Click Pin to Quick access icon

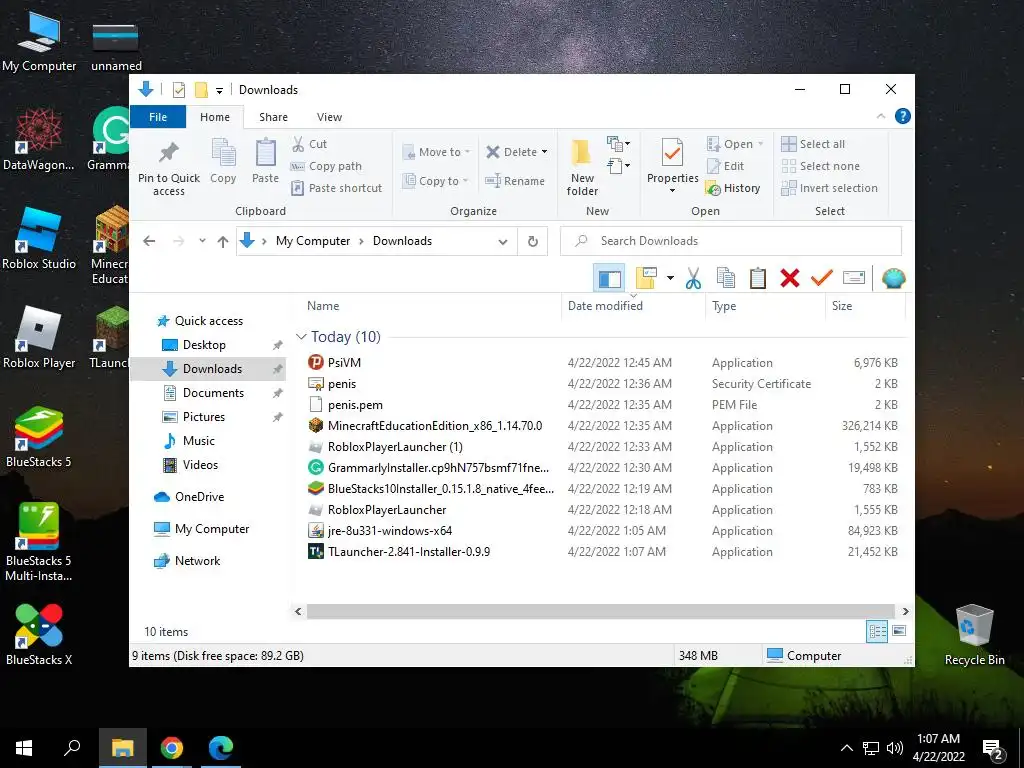click(x=168, y=153)
